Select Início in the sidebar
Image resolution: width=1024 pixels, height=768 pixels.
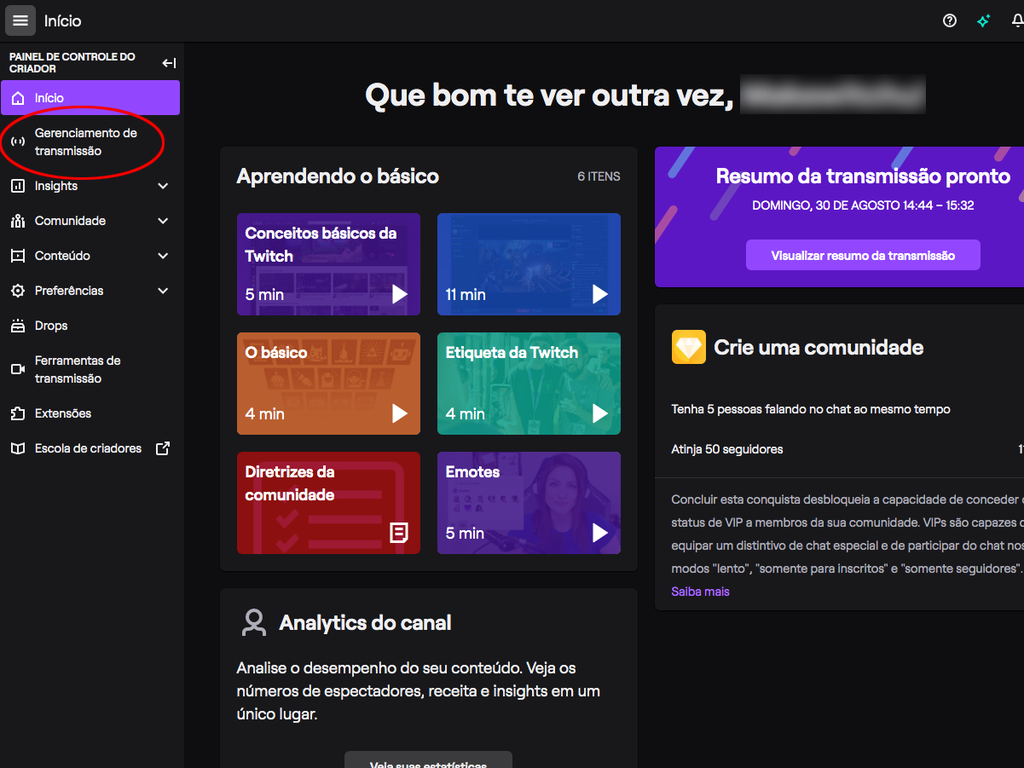click(91, 98)
